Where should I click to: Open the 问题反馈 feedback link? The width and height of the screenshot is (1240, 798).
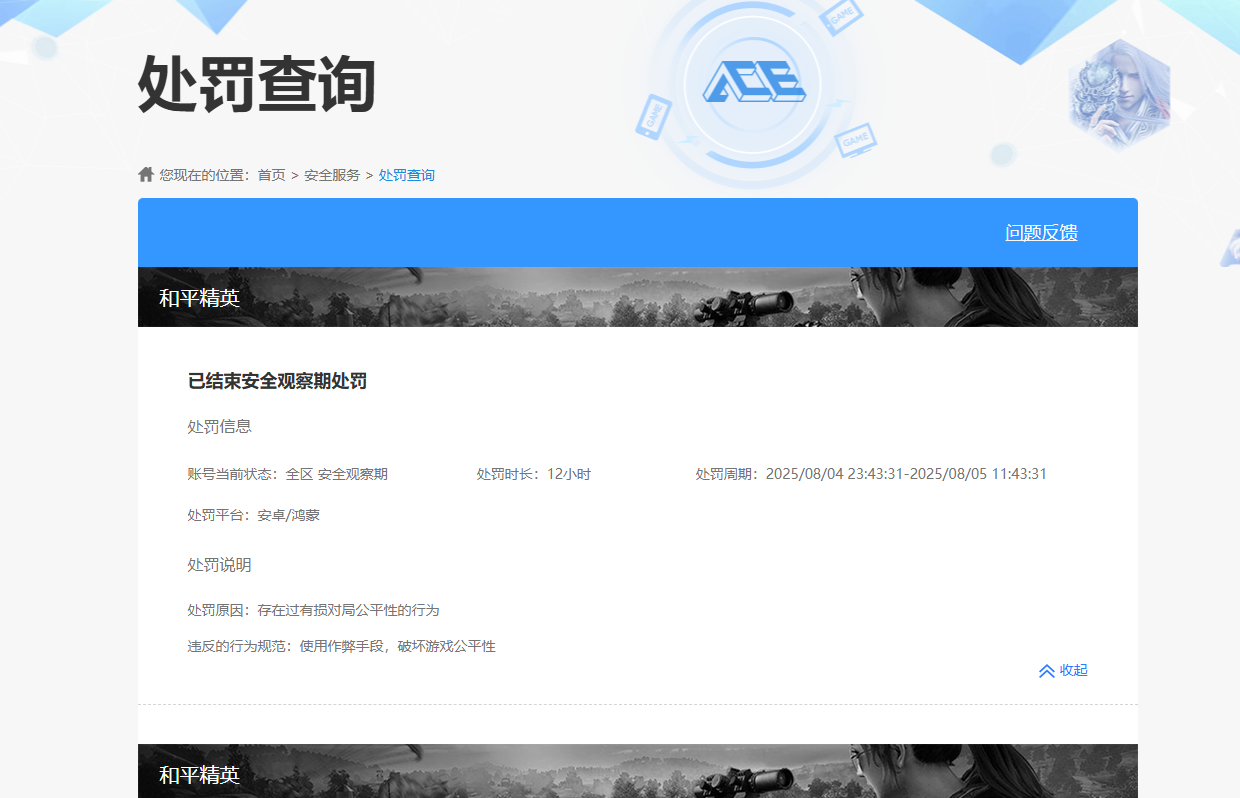point(1041,233)
